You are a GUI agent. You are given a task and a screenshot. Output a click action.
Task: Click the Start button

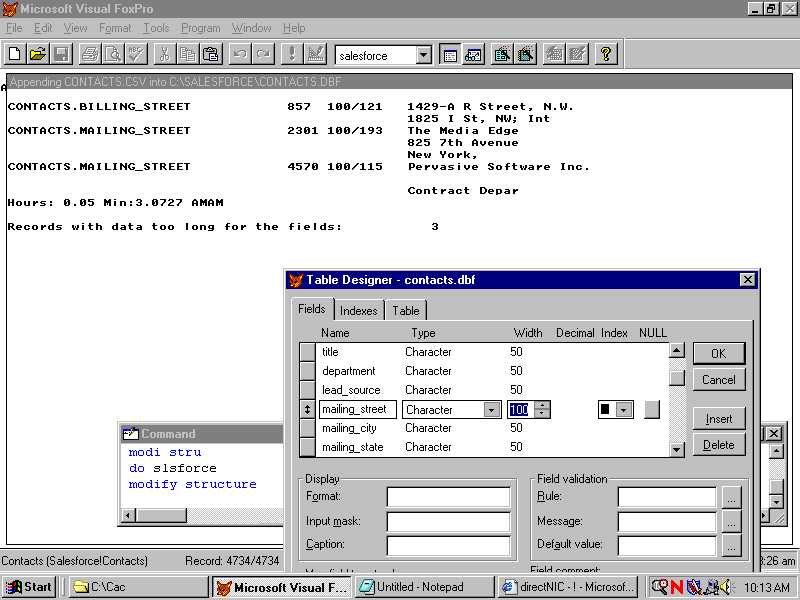tap(30, 587)
